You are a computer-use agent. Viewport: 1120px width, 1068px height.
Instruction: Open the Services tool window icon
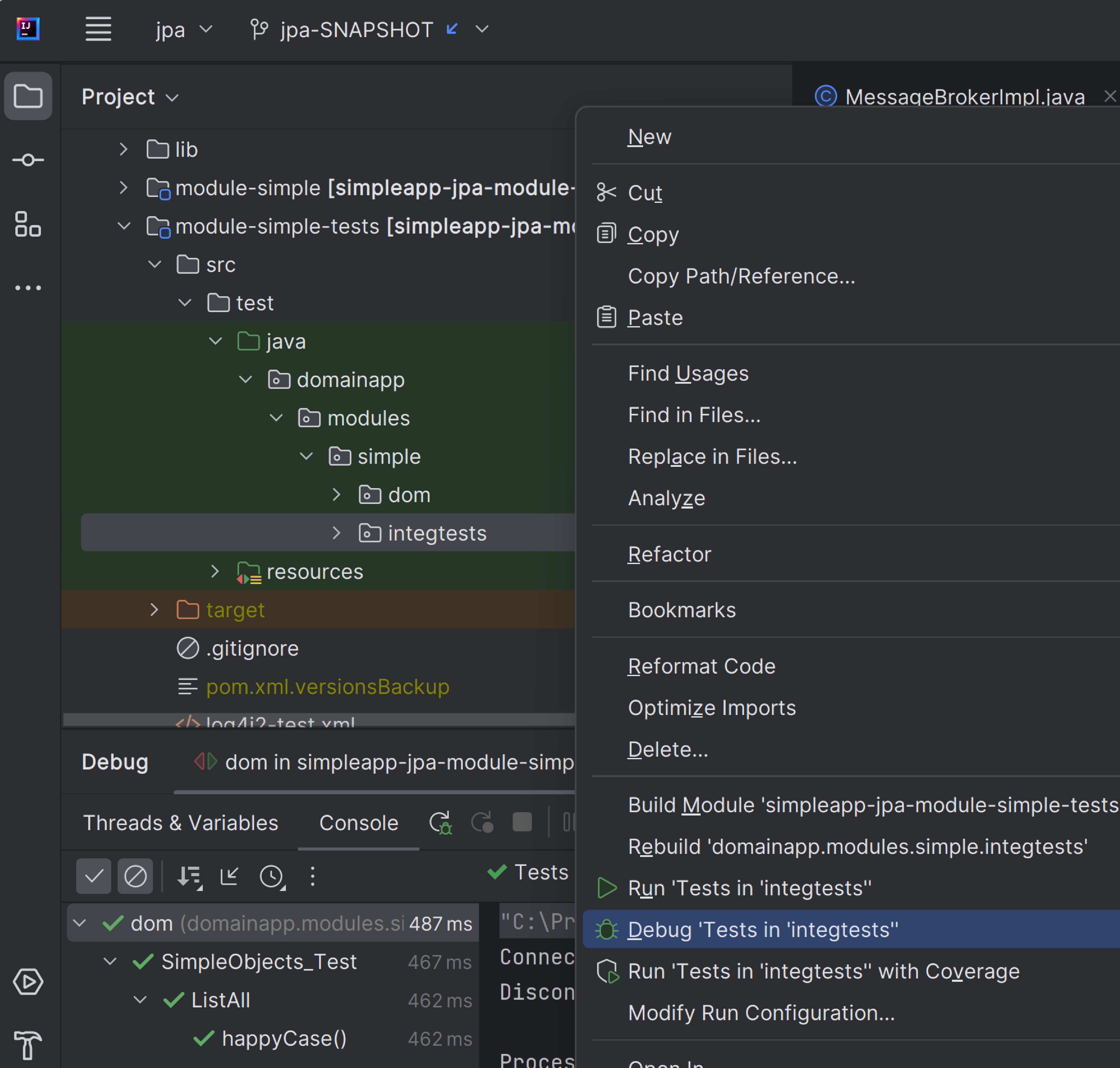click(x=28, y=982)
